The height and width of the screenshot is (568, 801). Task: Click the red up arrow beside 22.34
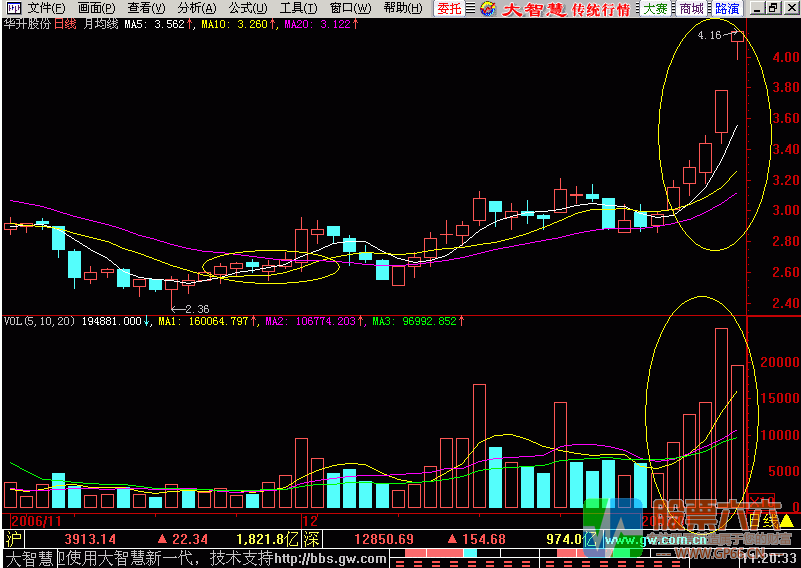(159, 539)
